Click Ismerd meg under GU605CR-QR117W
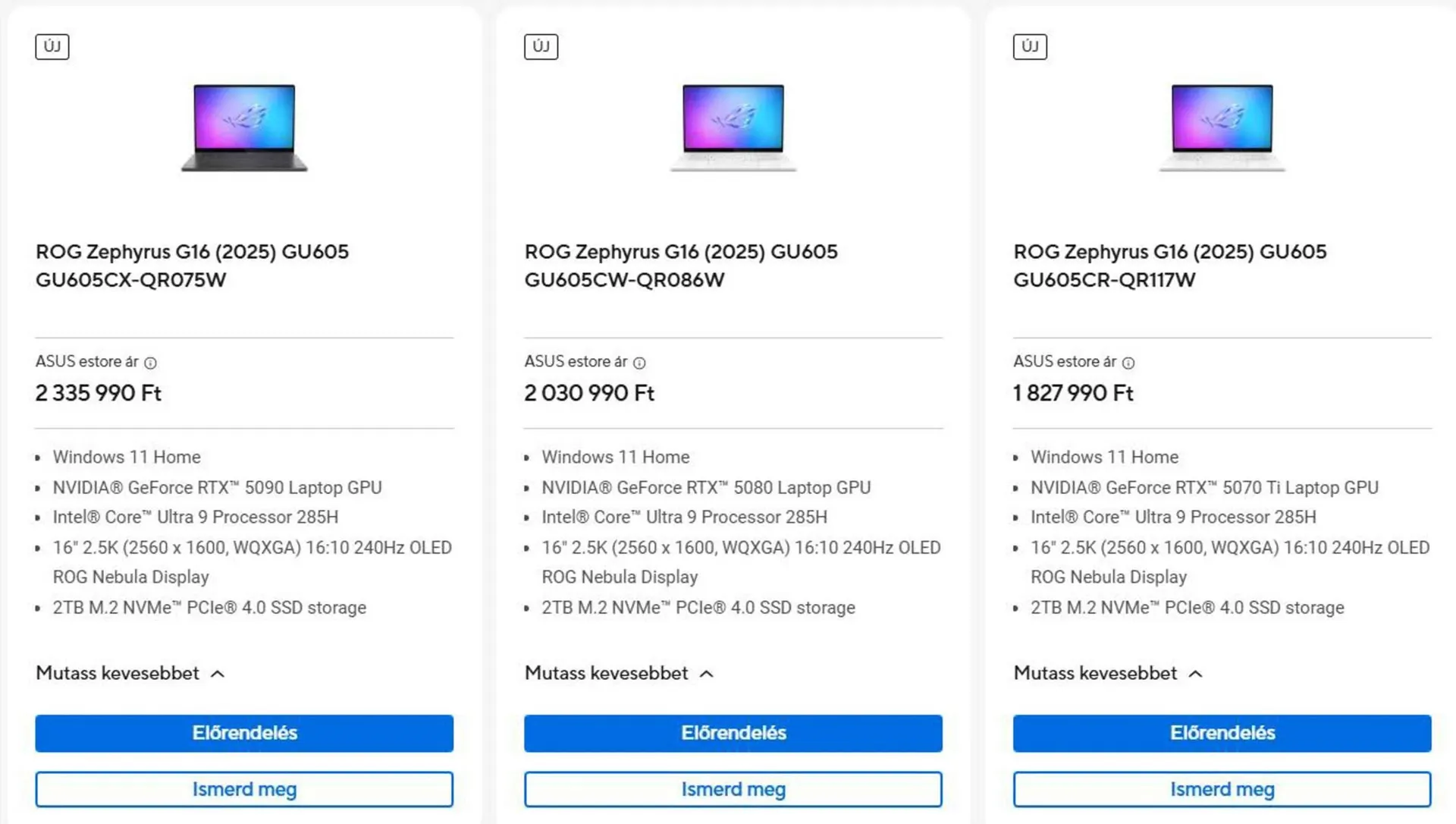1456x824 pixels. click(x=1222, y=789)
